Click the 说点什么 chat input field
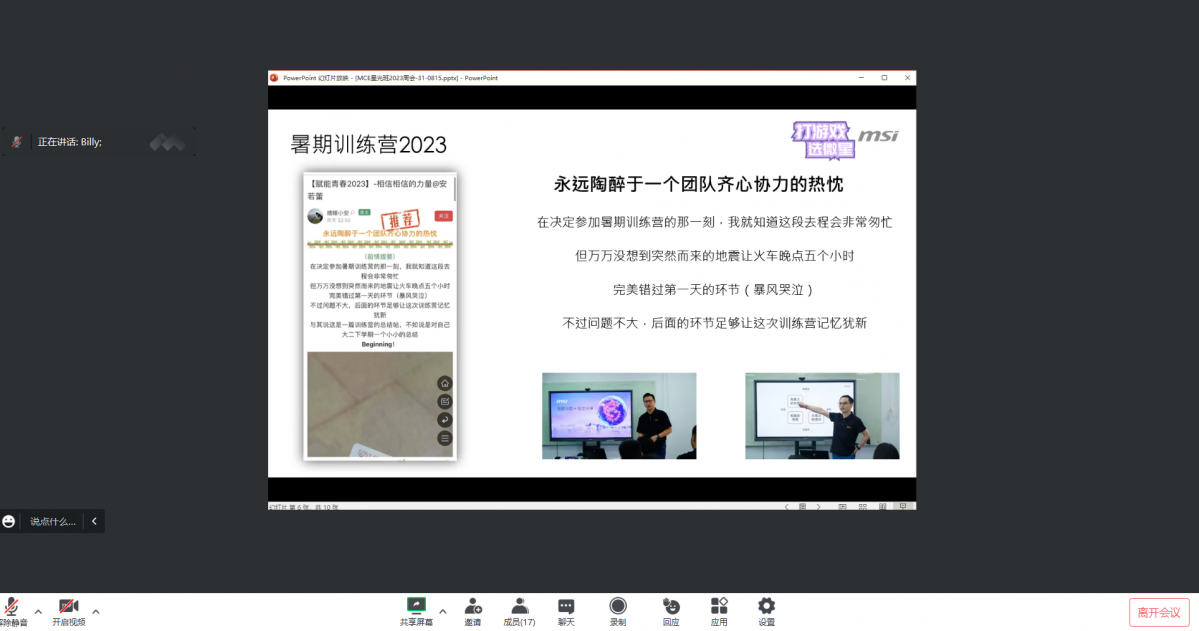 [x=52, y=521]
